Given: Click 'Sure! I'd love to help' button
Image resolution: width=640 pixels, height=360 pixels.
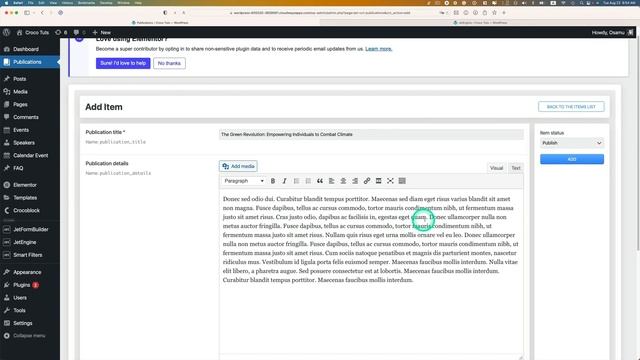Looking at the screenshot, I should (x=123, y=63).
